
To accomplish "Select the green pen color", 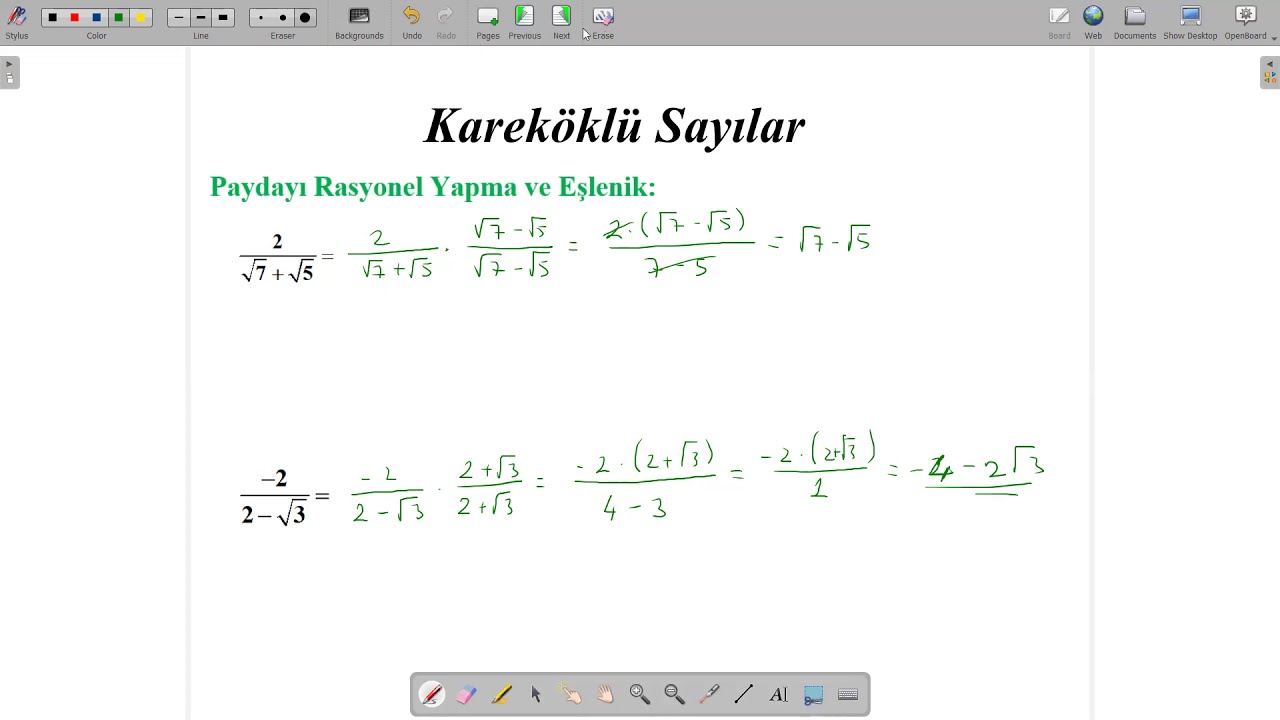I will click(118, 18).
